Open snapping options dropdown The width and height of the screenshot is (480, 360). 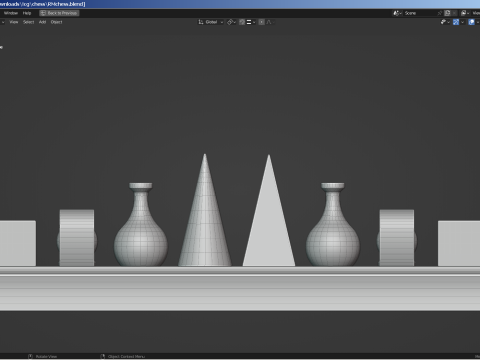[x=251, y=22]
